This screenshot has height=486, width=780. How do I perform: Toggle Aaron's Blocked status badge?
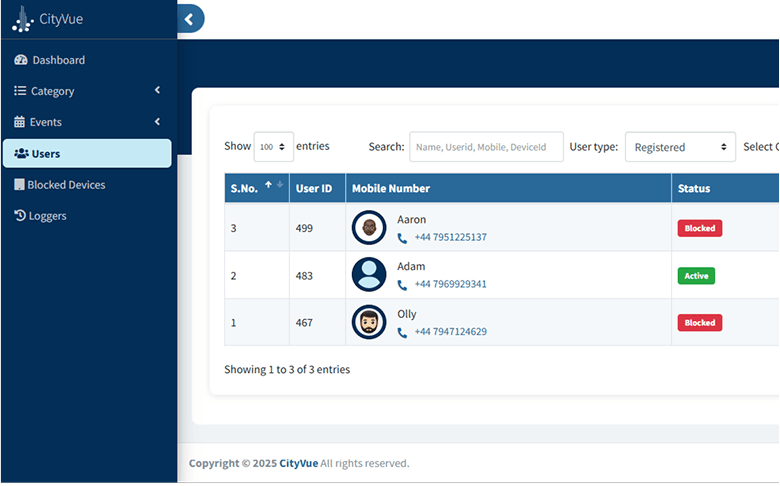point(699,228)
